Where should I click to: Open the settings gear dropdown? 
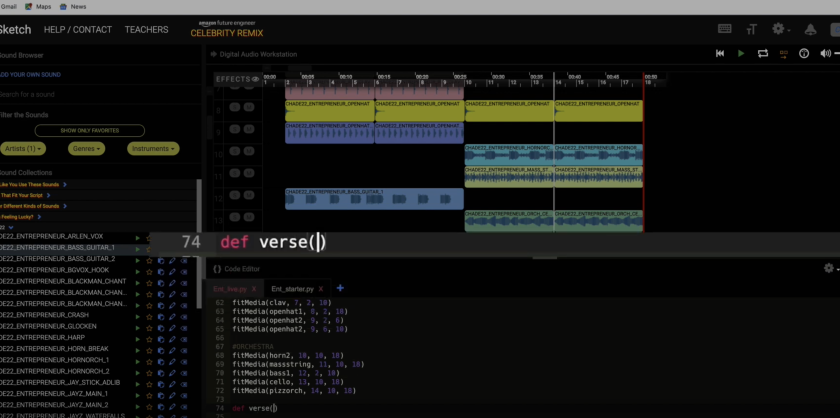(779, 29)
